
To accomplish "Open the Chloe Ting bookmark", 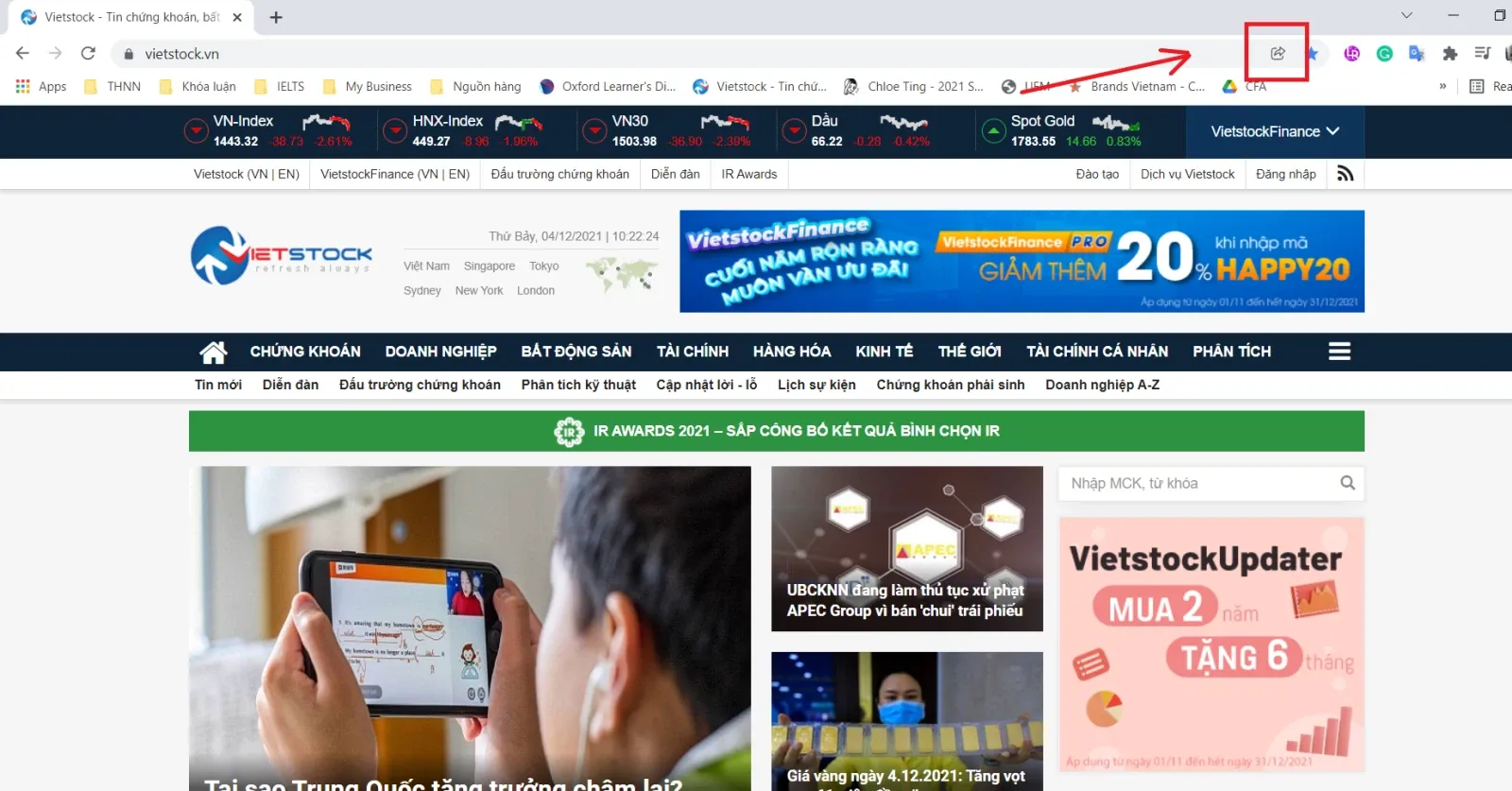I will point(914,86).
